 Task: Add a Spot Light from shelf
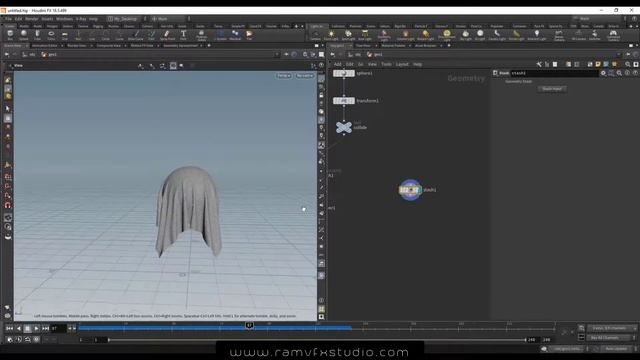tap(348, 36)
